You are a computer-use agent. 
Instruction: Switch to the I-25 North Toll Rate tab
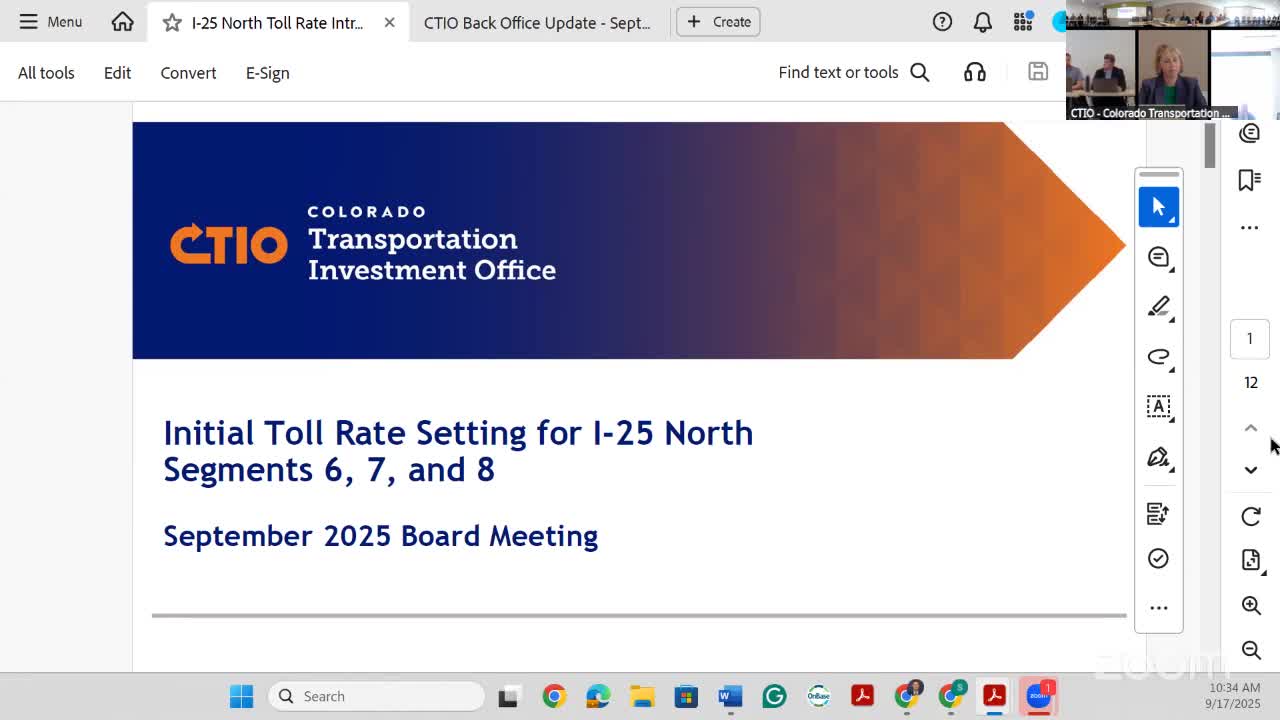coord(277,22)
